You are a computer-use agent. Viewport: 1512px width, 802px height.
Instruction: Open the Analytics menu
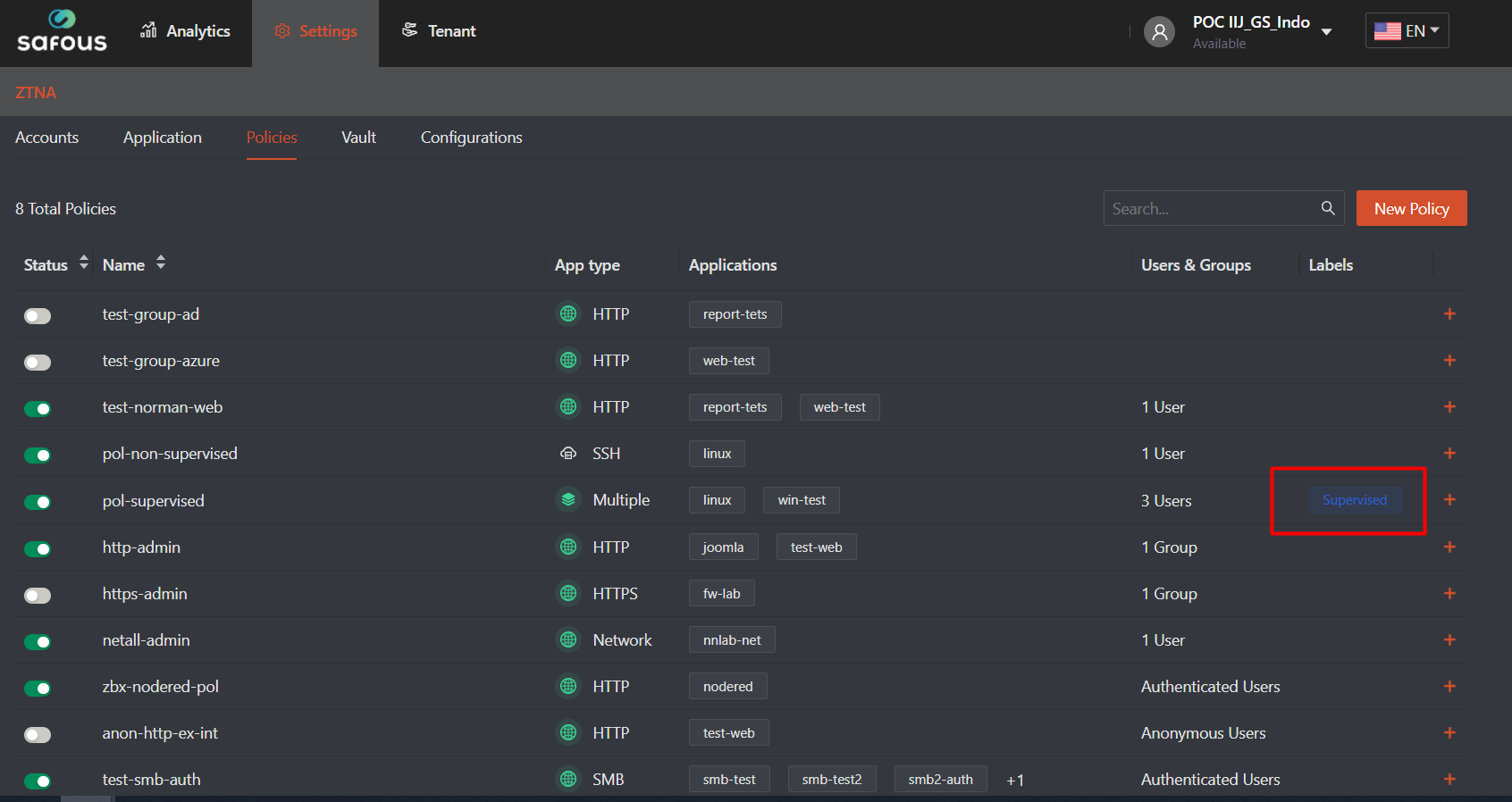[x=186, y=31]
